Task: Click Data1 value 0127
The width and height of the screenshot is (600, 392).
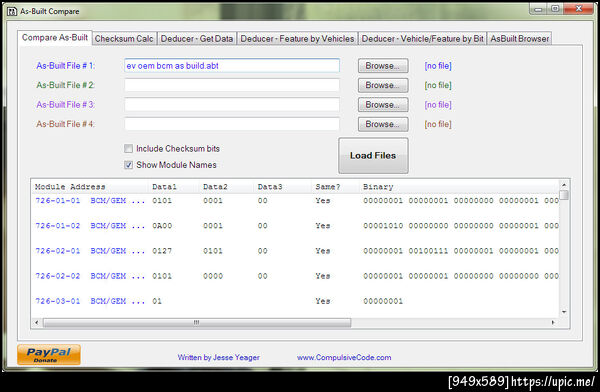Action: point(162,251)
